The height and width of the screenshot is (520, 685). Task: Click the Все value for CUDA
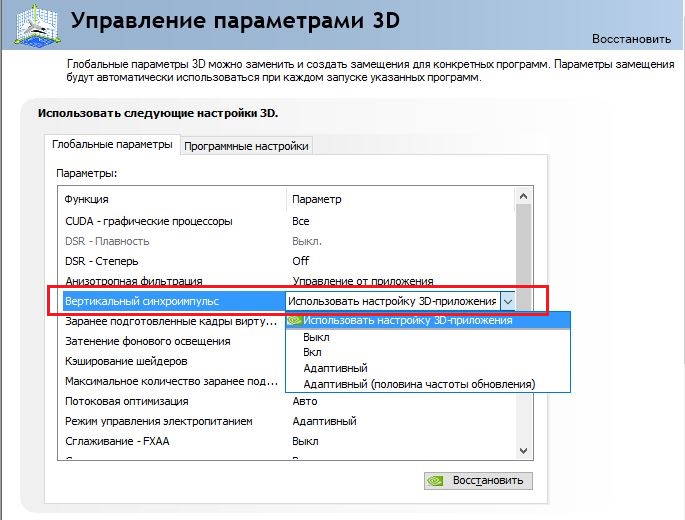coord(301,221)
